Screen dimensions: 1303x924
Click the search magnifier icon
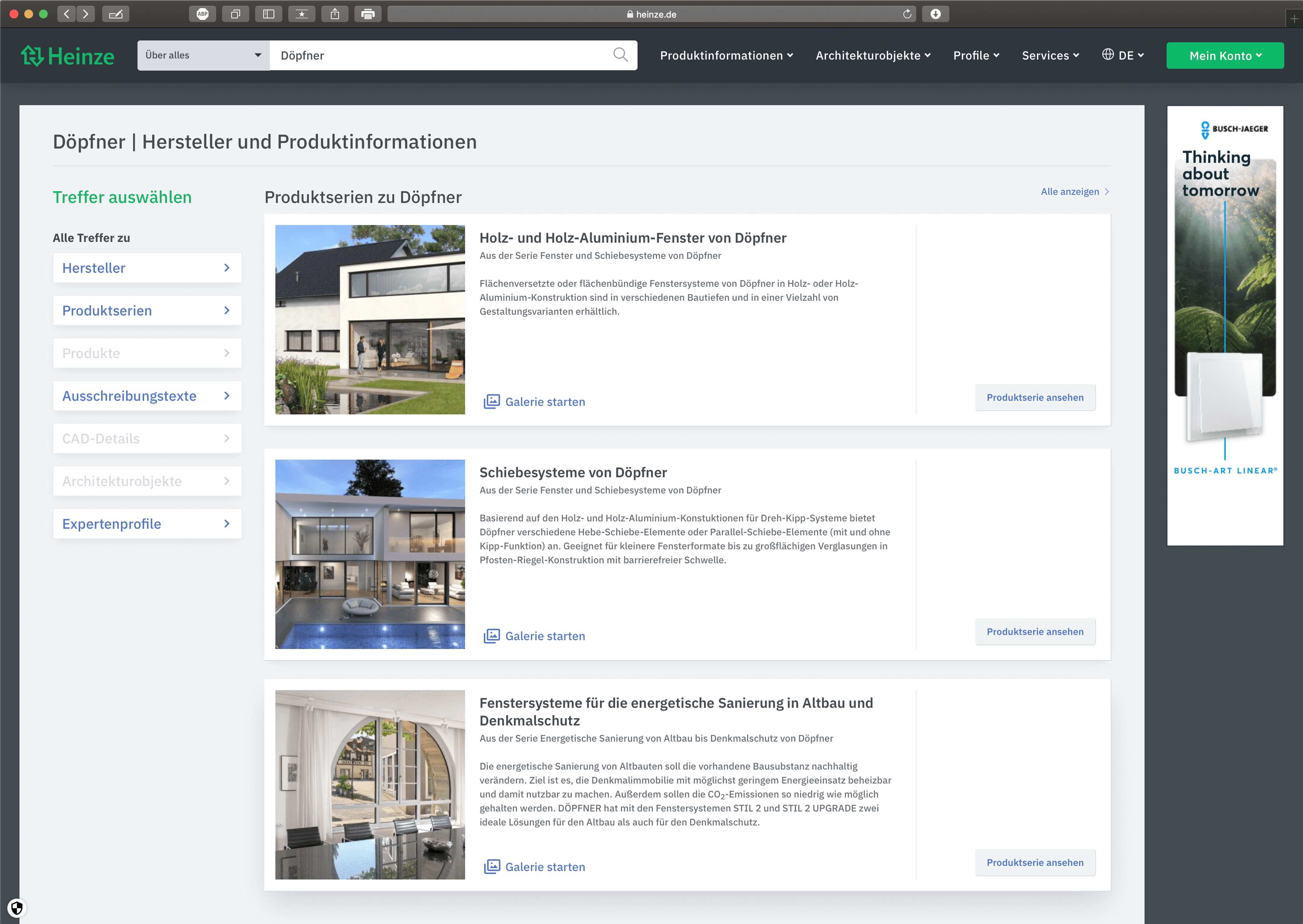pyautogui.click(x=620, y=55)
